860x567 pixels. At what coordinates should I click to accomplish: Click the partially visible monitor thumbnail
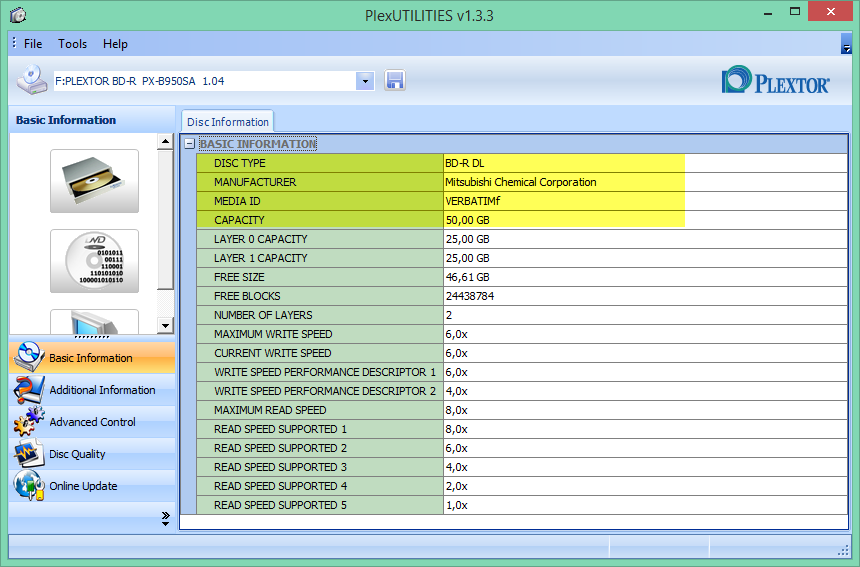click(x=94, y=322)
